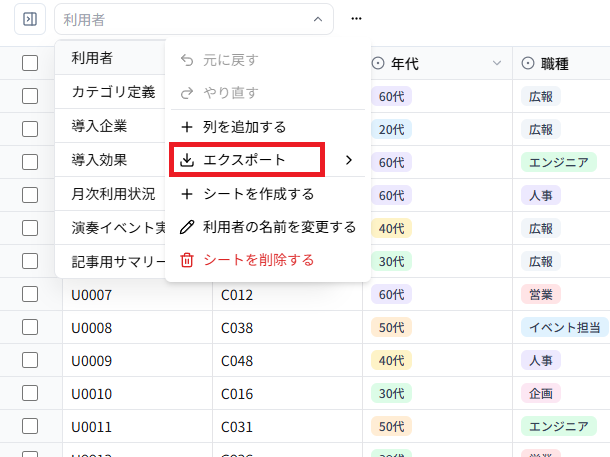Click the C031 cell
610x457 pixels.
click(287, 426)
